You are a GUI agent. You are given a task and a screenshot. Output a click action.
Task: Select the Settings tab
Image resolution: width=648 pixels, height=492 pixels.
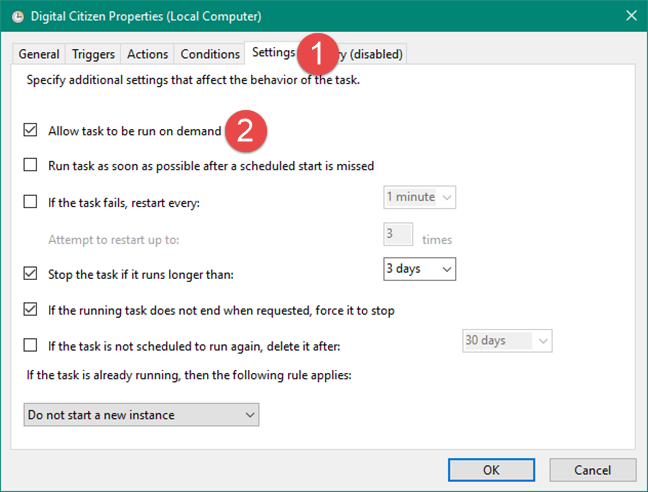pyautogui.click(x=273, y=52)
